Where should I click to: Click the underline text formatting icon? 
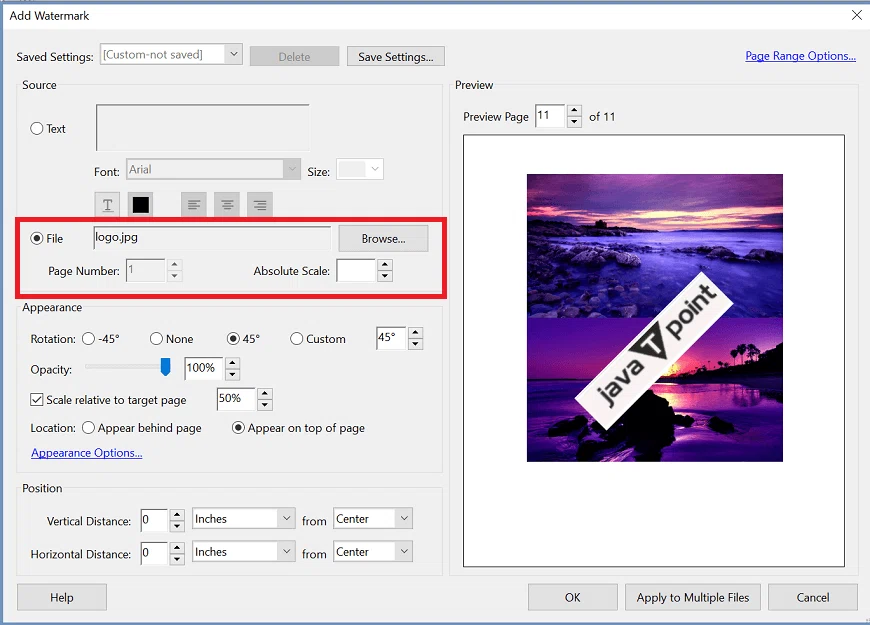[x=108, y=205]
